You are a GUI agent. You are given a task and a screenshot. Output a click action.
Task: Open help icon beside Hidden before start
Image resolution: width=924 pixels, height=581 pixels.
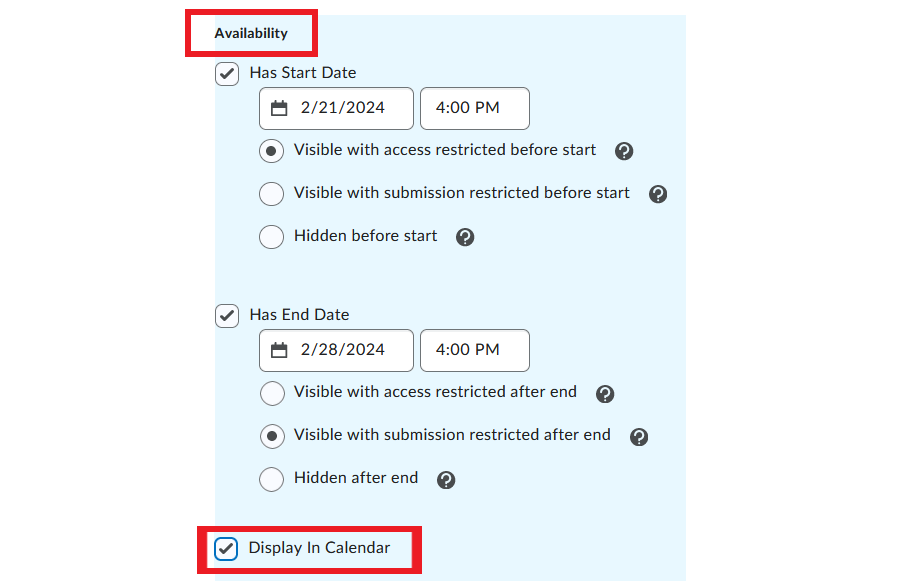465,237
